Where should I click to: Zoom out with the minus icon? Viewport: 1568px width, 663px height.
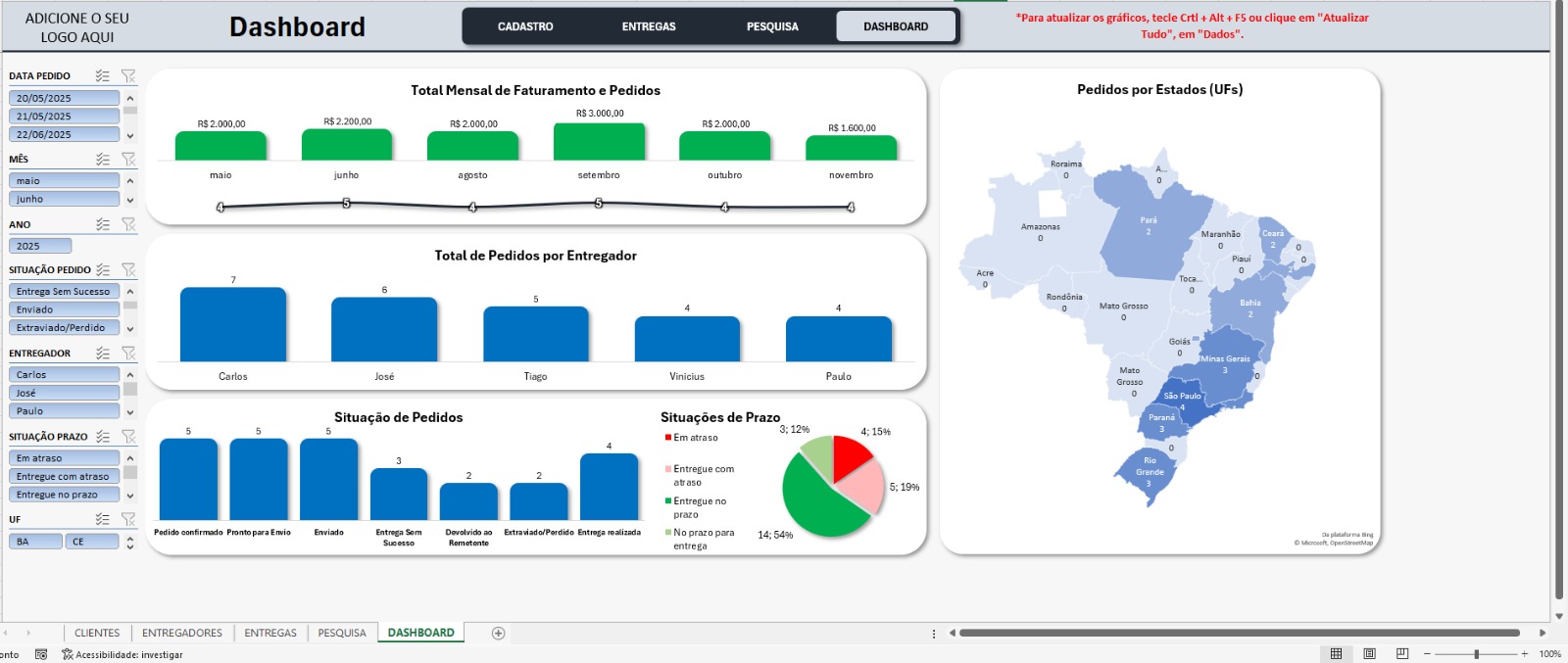(1428, 653)
